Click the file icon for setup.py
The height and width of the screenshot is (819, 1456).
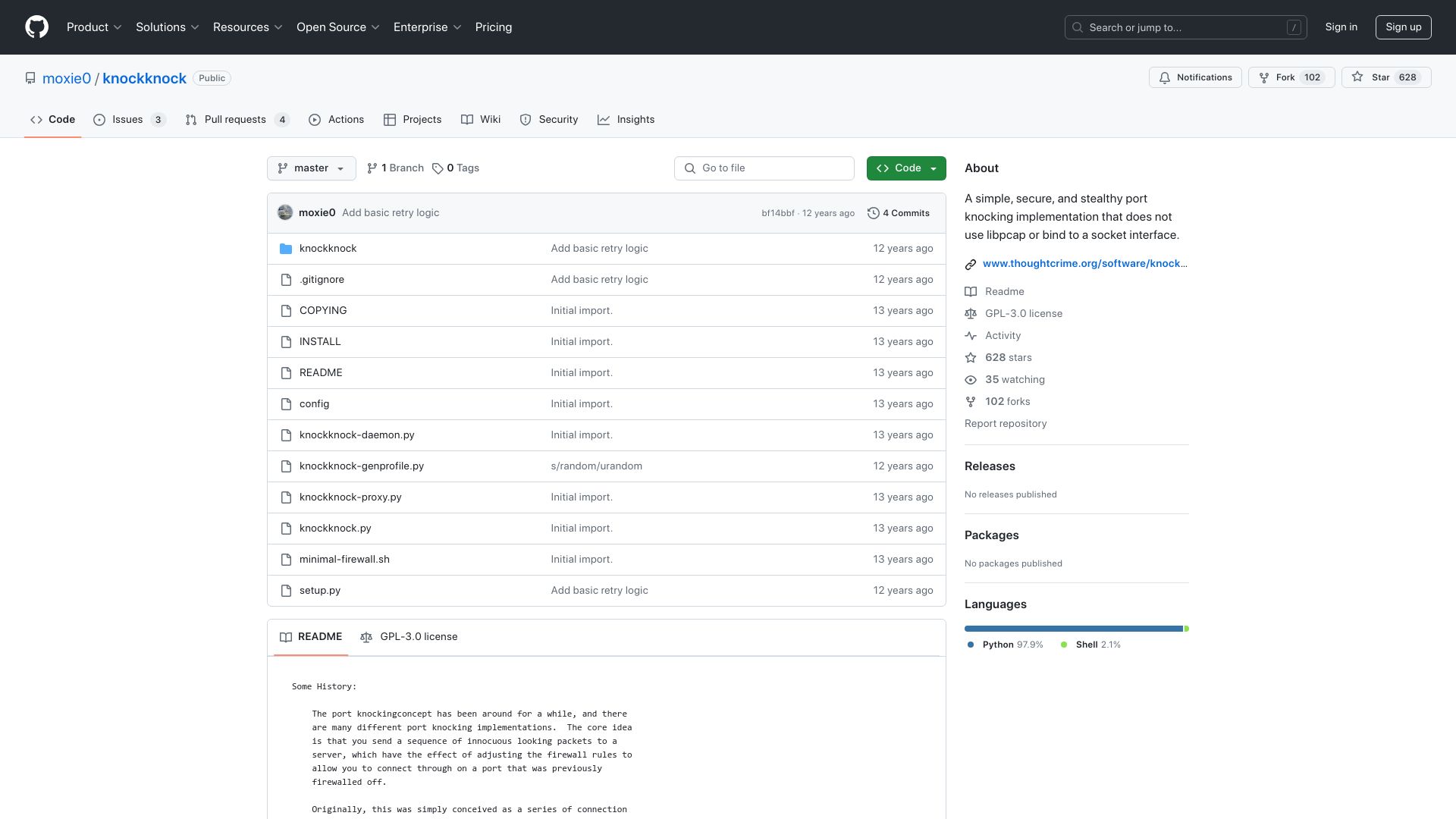(286, 591)
